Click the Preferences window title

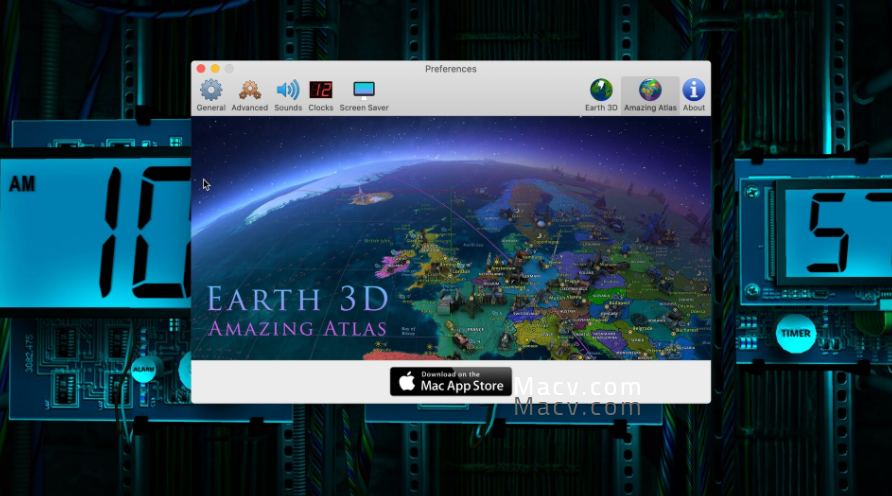(x=451, y=69)
